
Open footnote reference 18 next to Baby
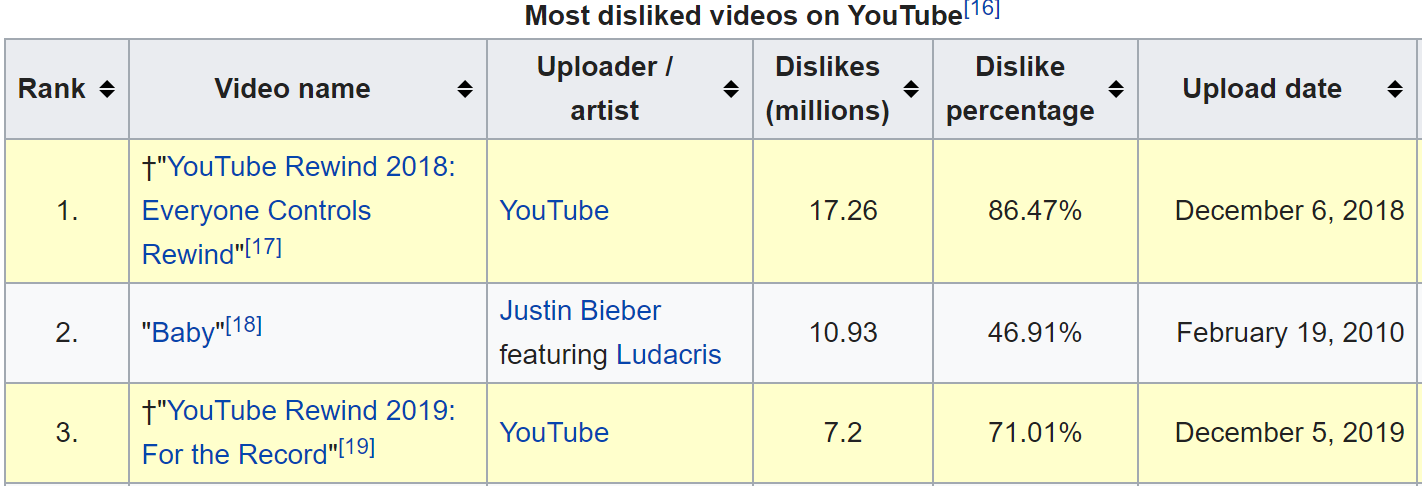(243, 324)
